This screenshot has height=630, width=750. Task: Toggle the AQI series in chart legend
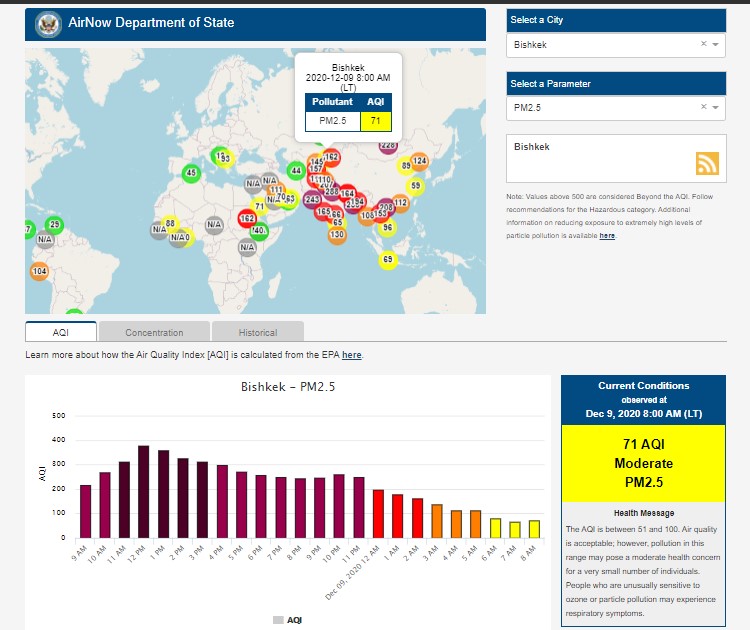[287, 620]
